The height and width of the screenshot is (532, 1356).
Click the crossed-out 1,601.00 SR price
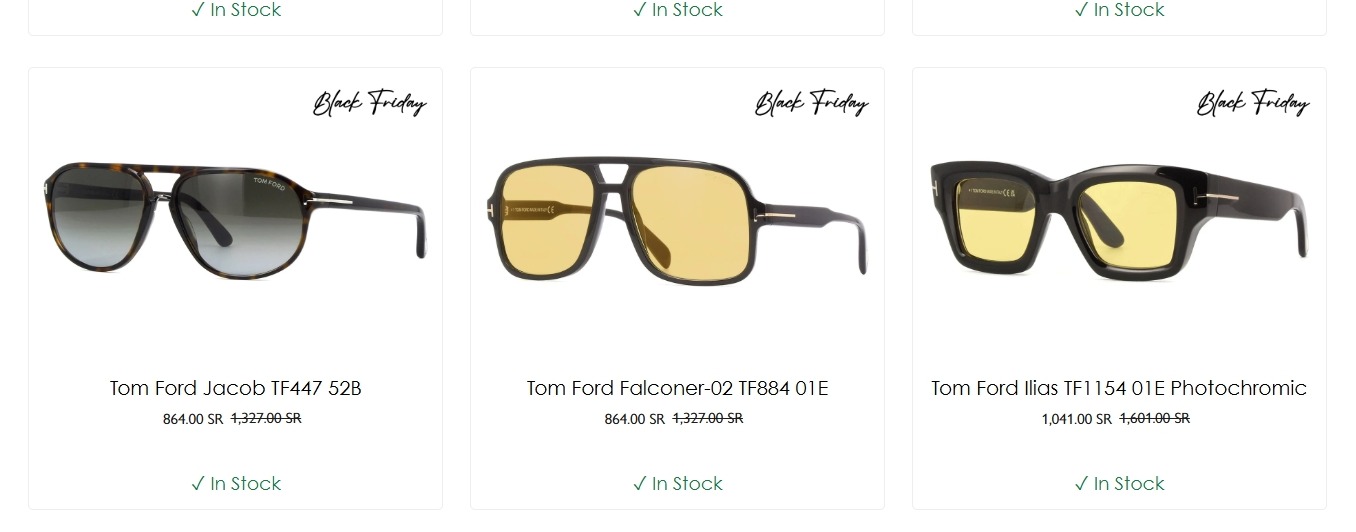1155,418
